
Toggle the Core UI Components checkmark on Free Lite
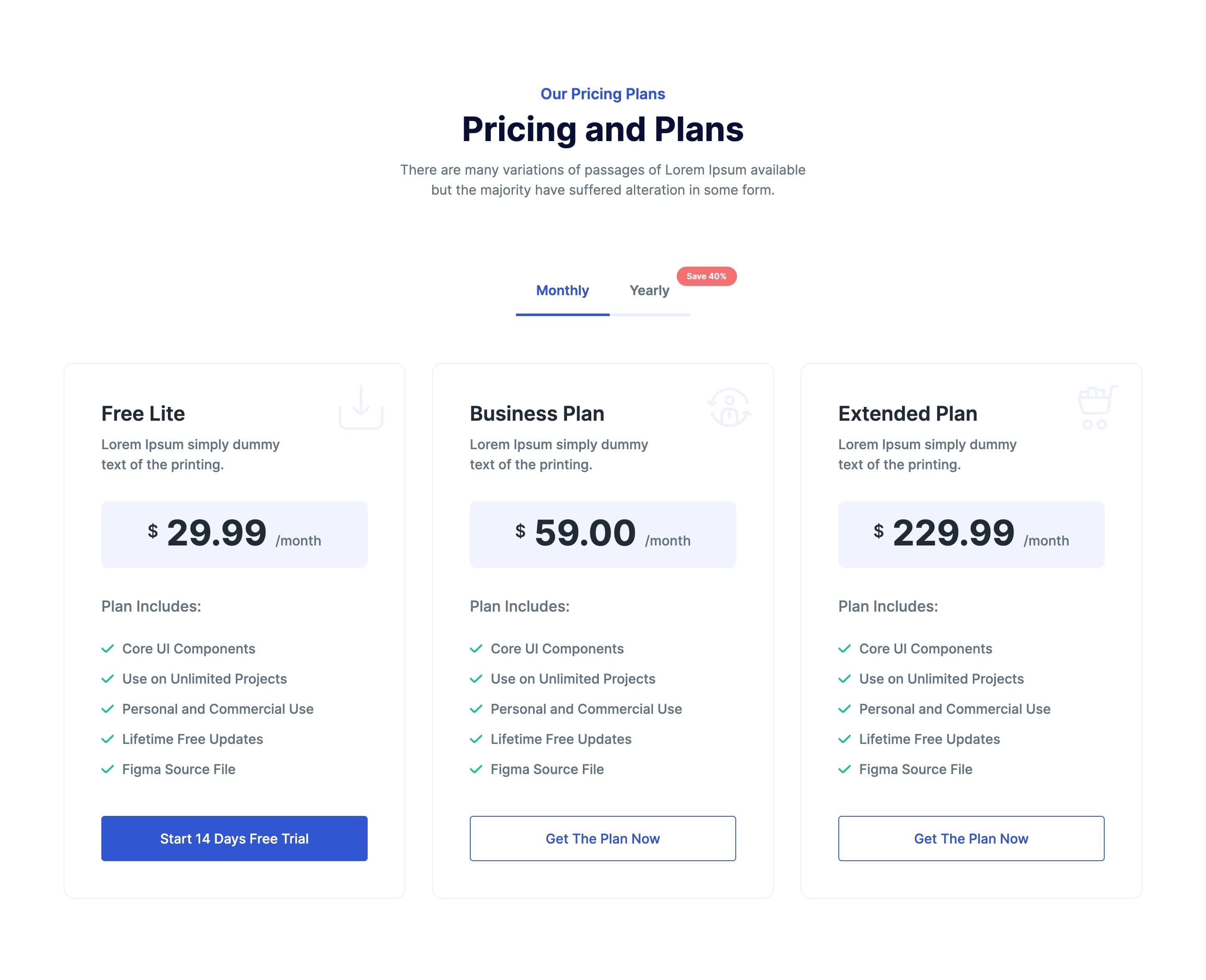coord(108,647)
